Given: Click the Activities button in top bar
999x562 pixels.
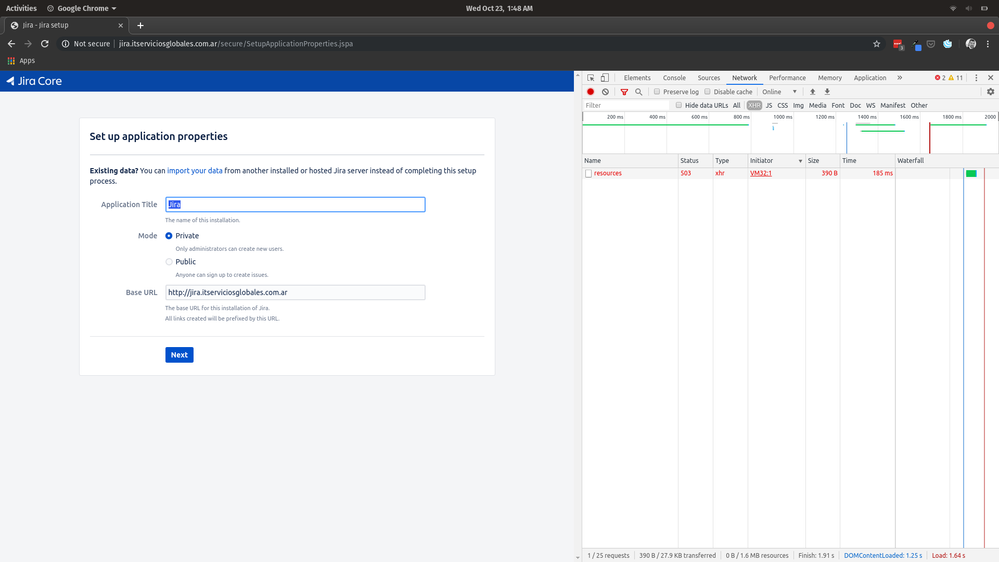Looking at the screenshot, I should click(21, 8).
